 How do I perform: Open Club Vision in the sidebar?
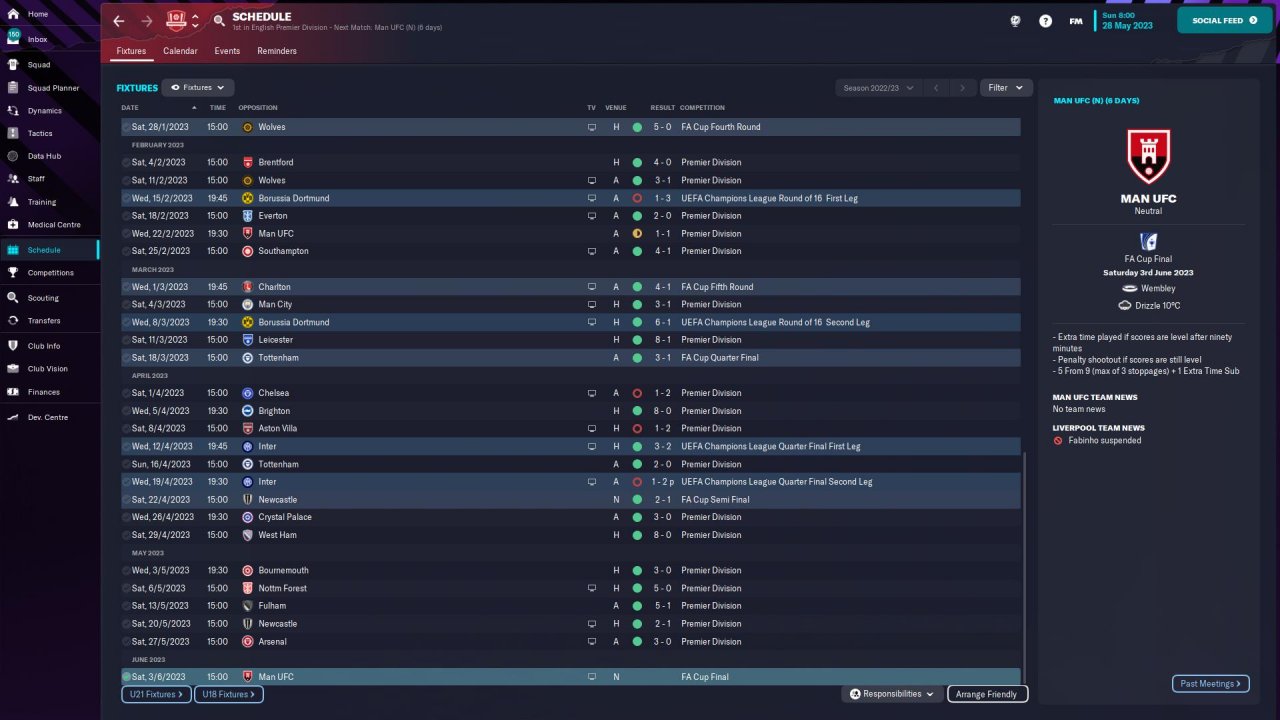(48, 369)
